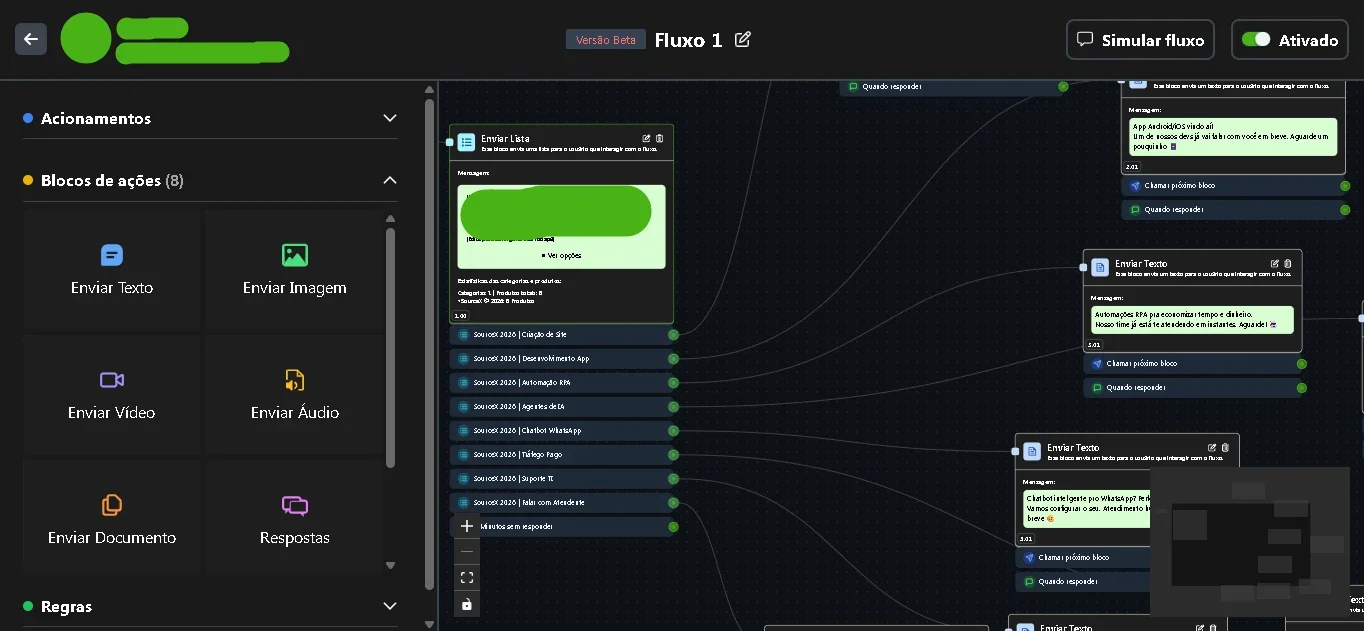The height and width of the screenshot is (631, 1364).
Task: Select option Automação RPA
Action: pyautogui.click(x=563, y=383)
